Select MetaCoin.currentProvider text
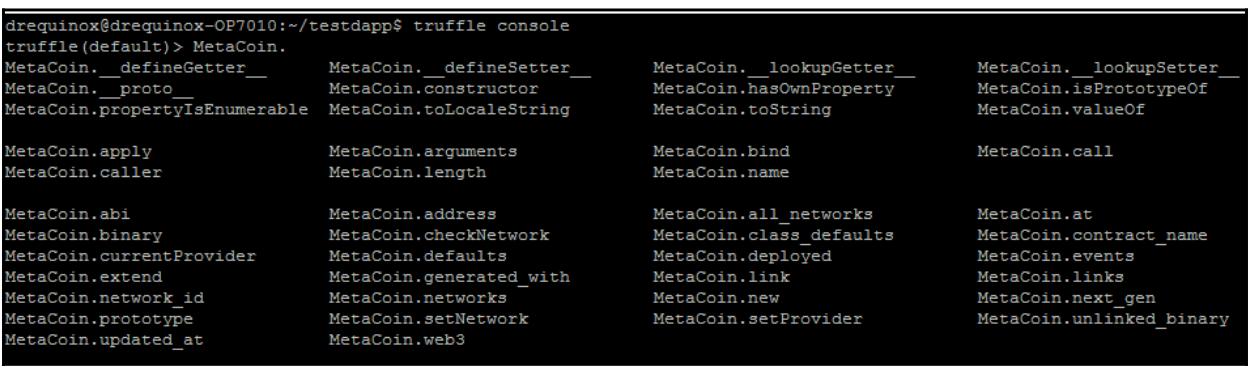 pos(129,257)
